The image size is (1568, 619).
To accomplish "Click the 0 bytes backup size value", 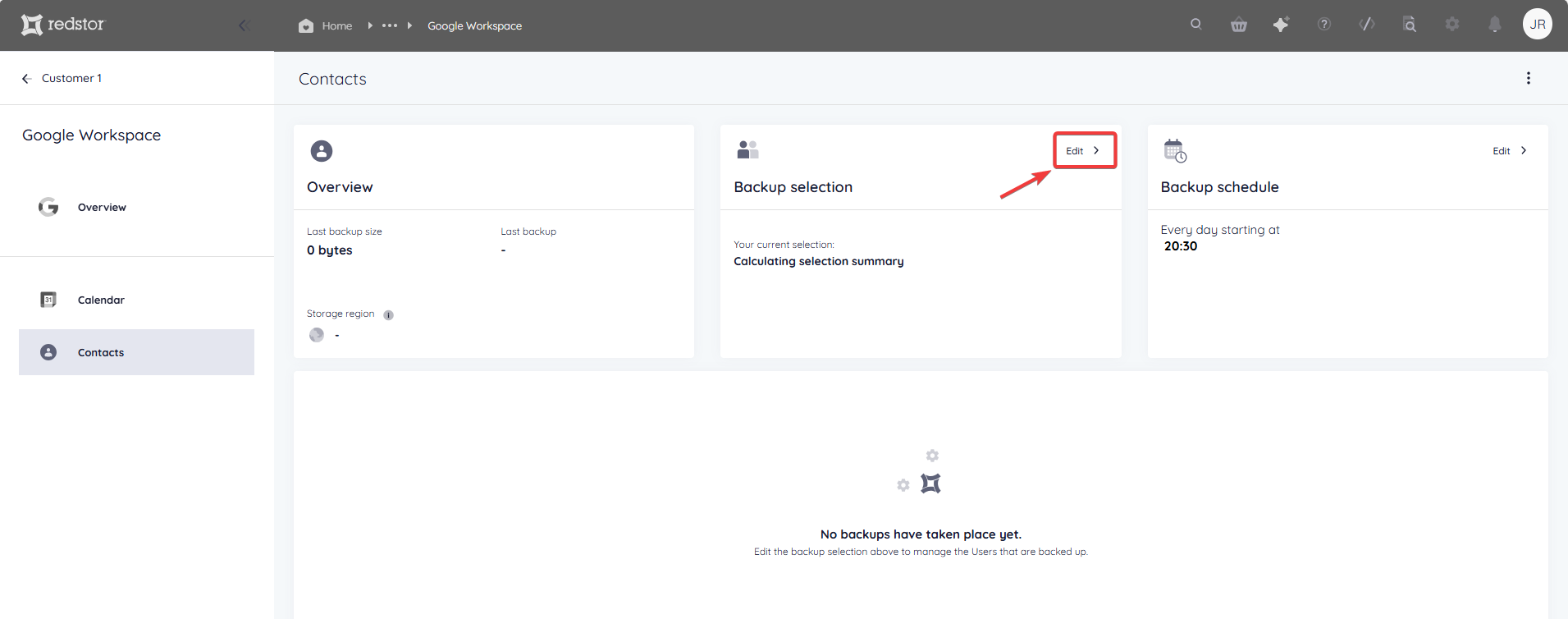I will [330, 250].
